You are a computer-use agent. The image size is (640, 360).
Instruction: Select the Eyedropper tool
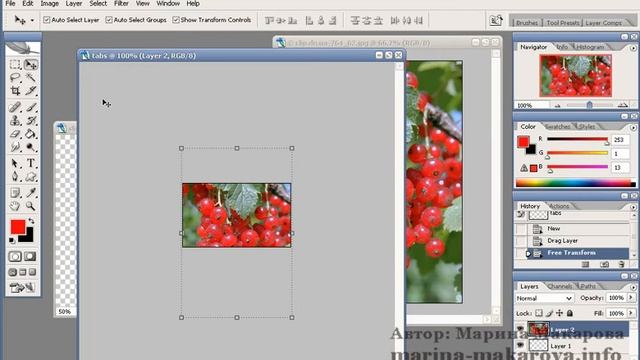point(31,193)
